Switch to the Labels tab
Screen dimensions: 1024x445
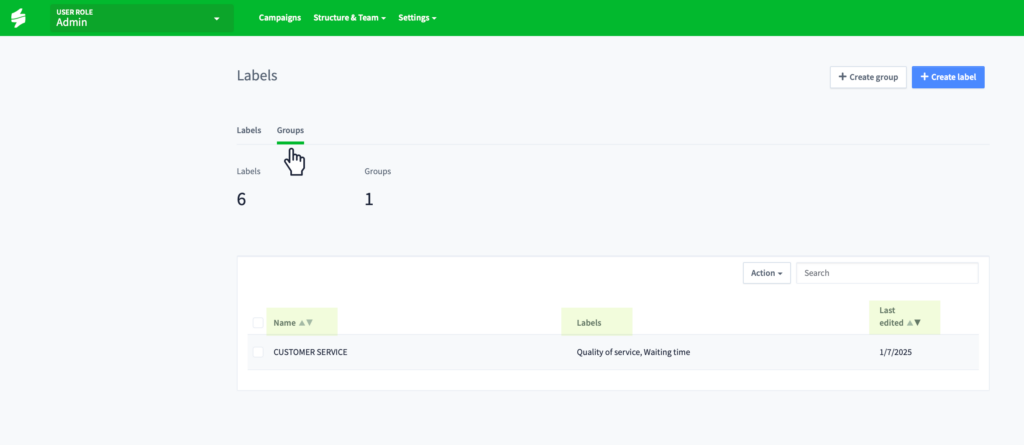click(x=249, y=130)
